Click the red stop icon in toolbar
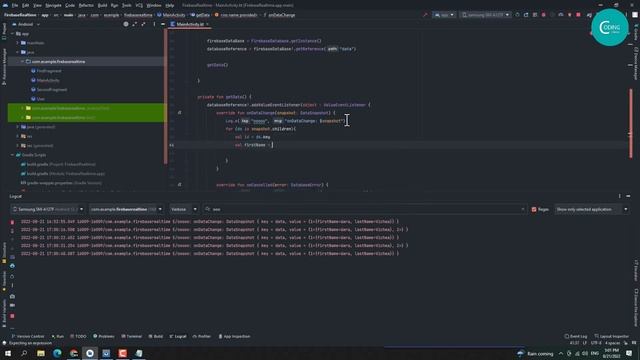 click(578, 15)
